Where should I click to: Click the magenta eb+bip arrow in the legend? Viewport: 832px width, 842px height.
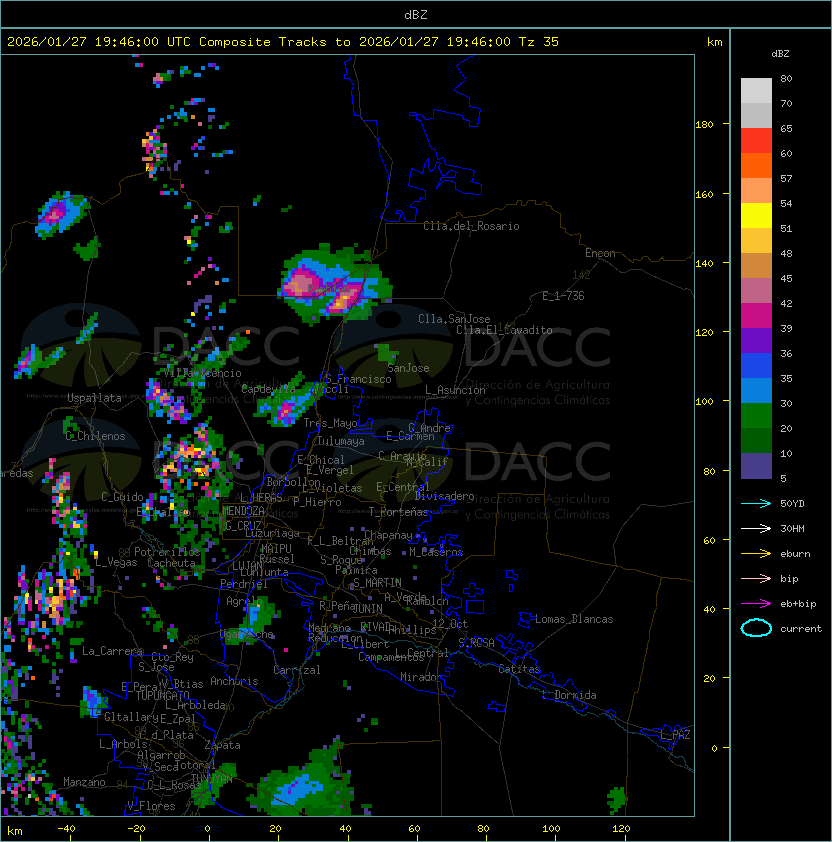point(756,604)
